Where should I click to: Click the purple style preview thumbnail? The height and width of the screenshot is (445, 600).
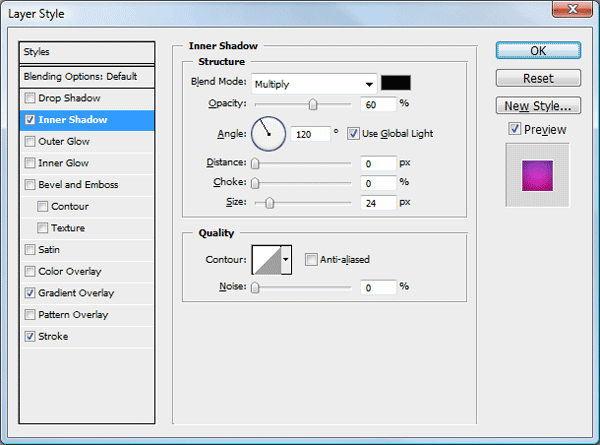(x=537, y=176)
